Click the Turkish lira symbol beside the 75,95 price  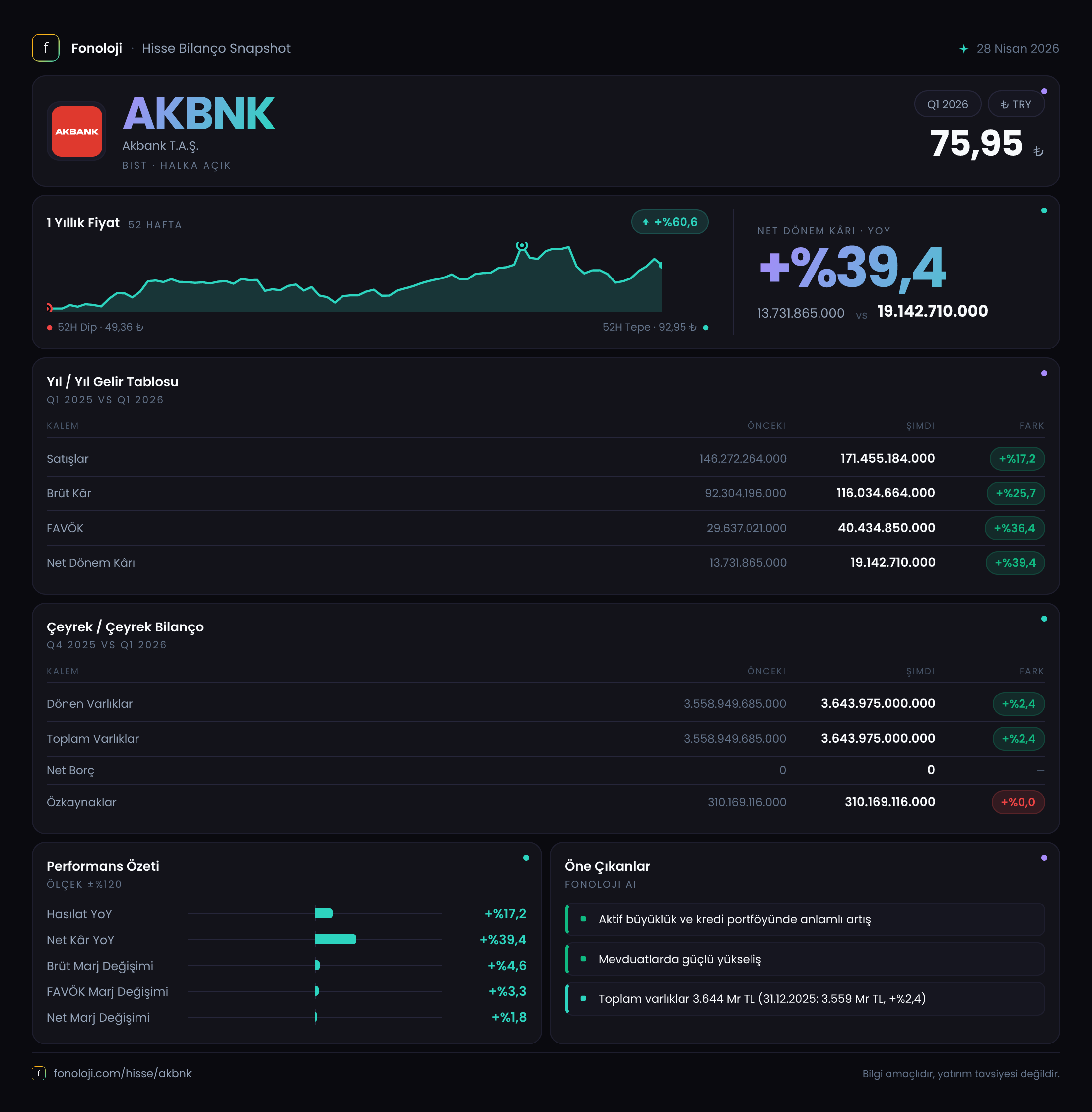point(1038,151)
